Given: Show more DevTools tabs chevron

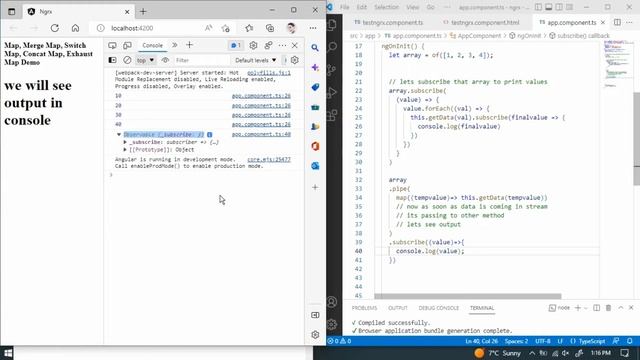Looking at the screenshot, I should click(x=175, y=45).
